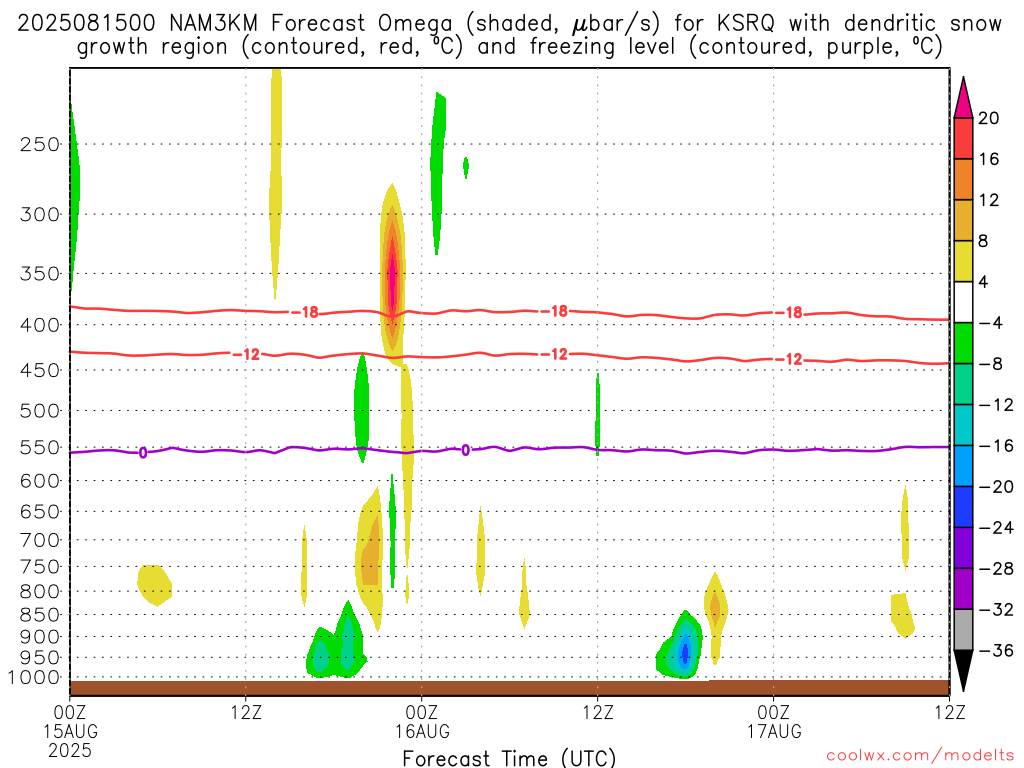Click the gray colorbar segment between -32 and -36

(963, 630)
